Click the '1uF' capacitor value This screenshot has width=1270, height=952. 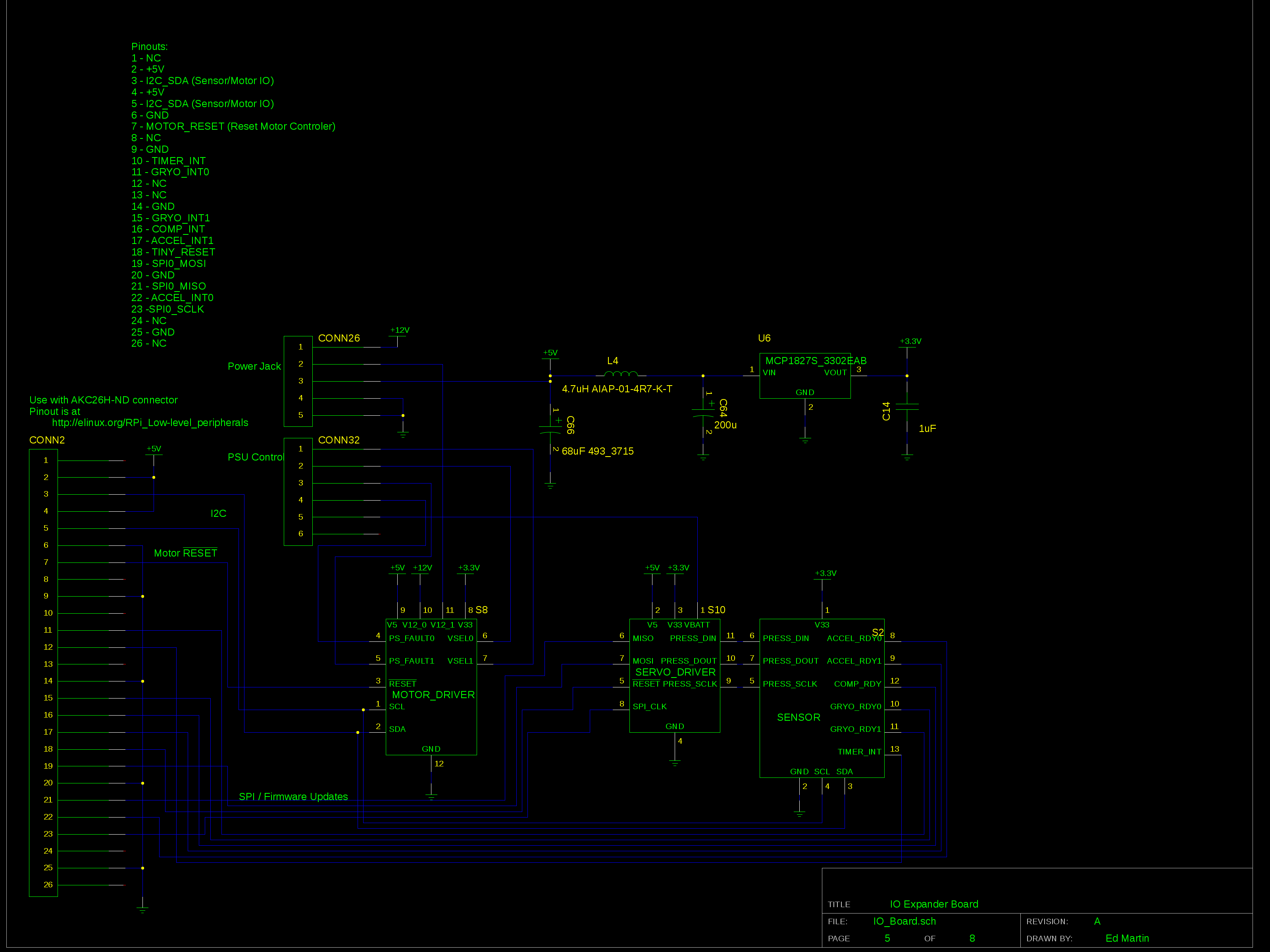pos(927,429)
